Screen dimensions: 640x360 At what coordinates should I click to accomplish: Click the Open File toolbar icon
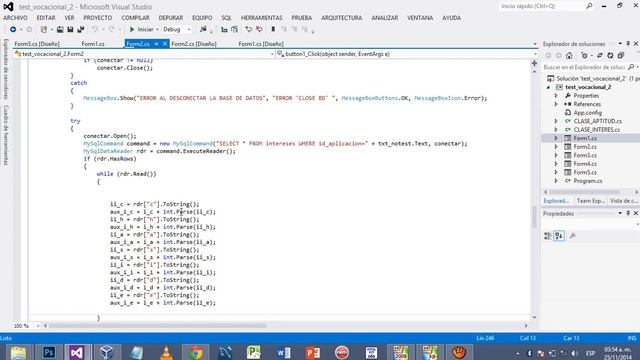[x=60, y=29]
